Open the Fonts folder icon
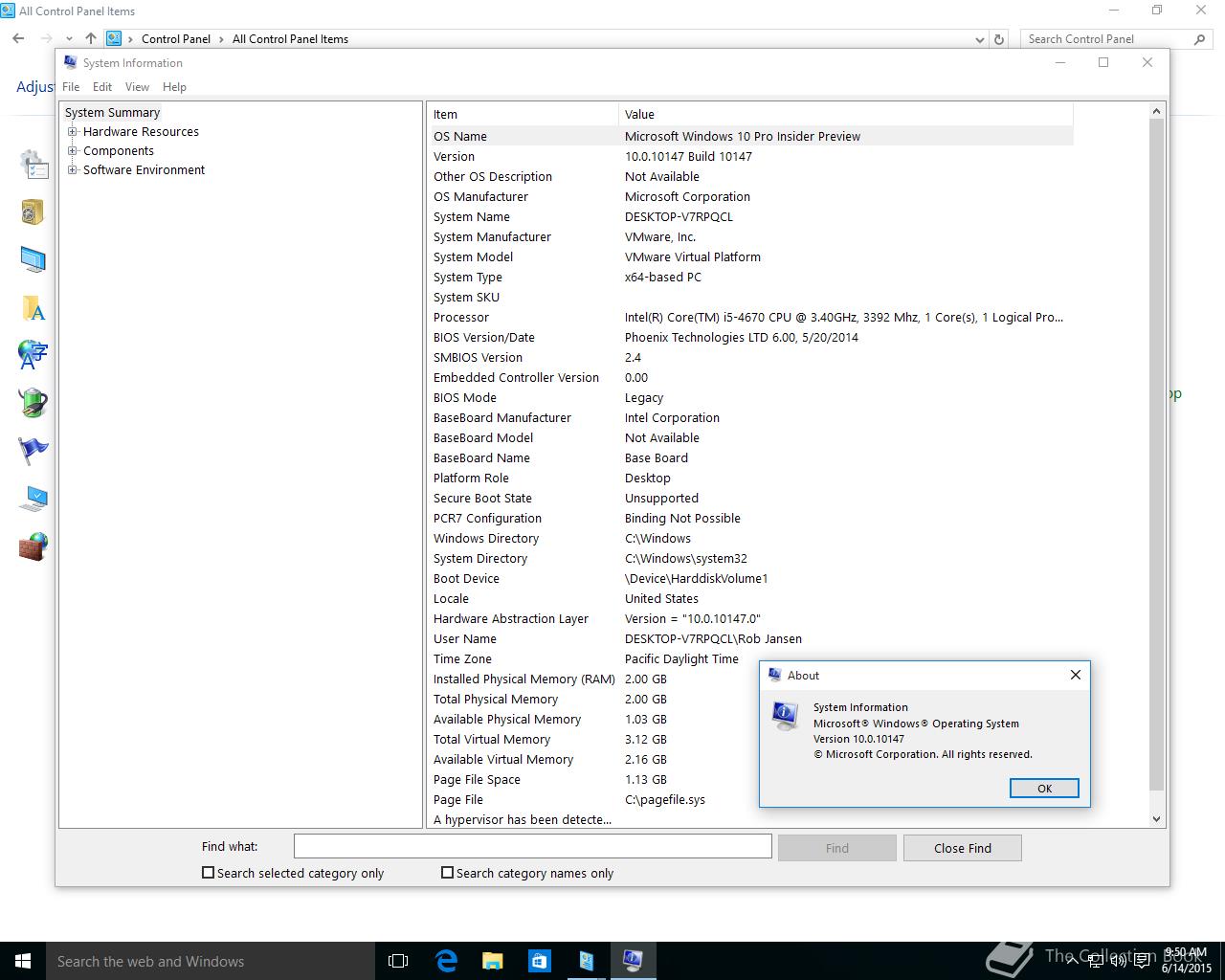1225x980 pixels. tap(33, 308)
